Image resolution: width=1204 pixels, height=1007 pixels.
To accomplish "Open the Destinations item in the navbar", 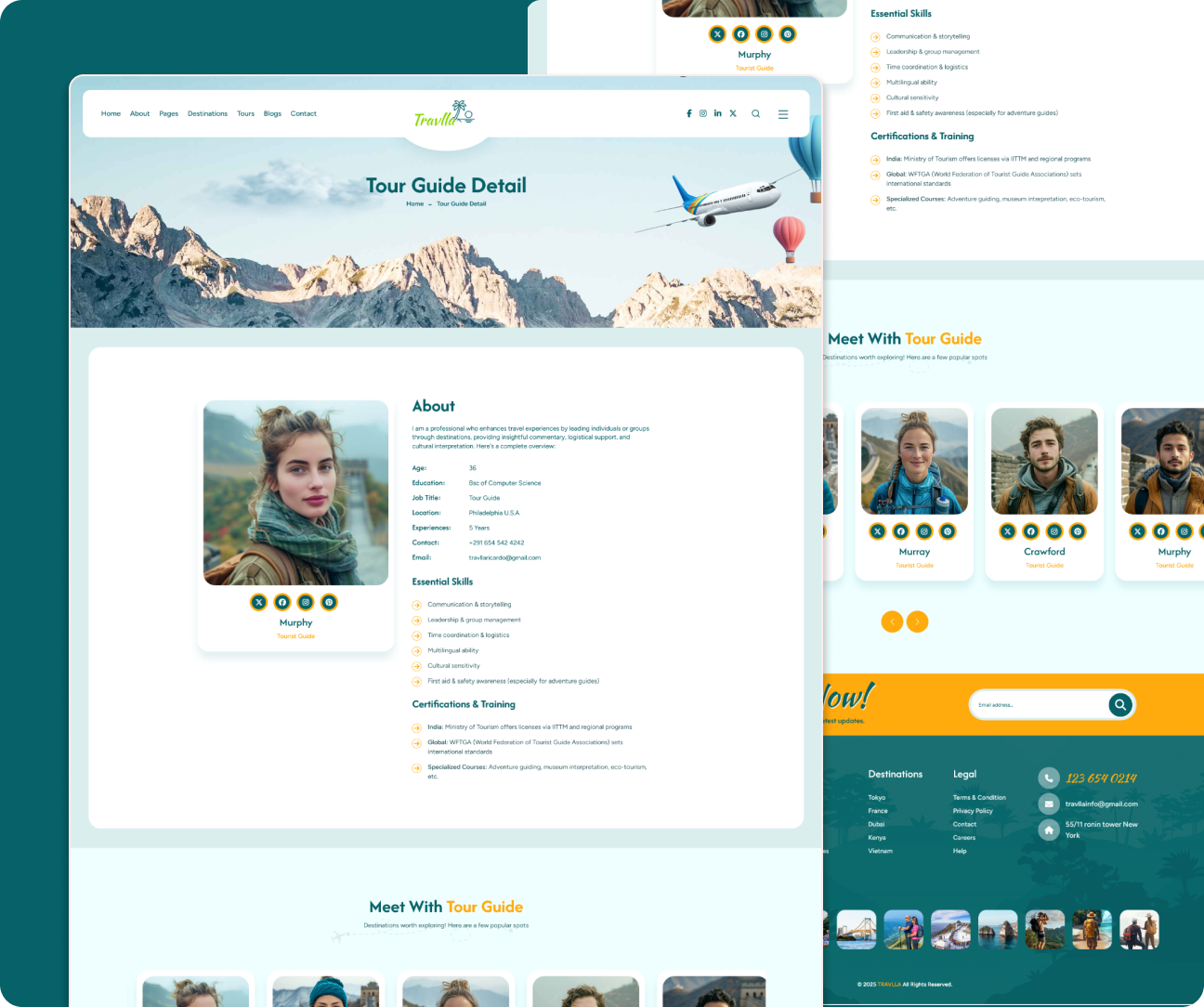I will click(207, 114).
